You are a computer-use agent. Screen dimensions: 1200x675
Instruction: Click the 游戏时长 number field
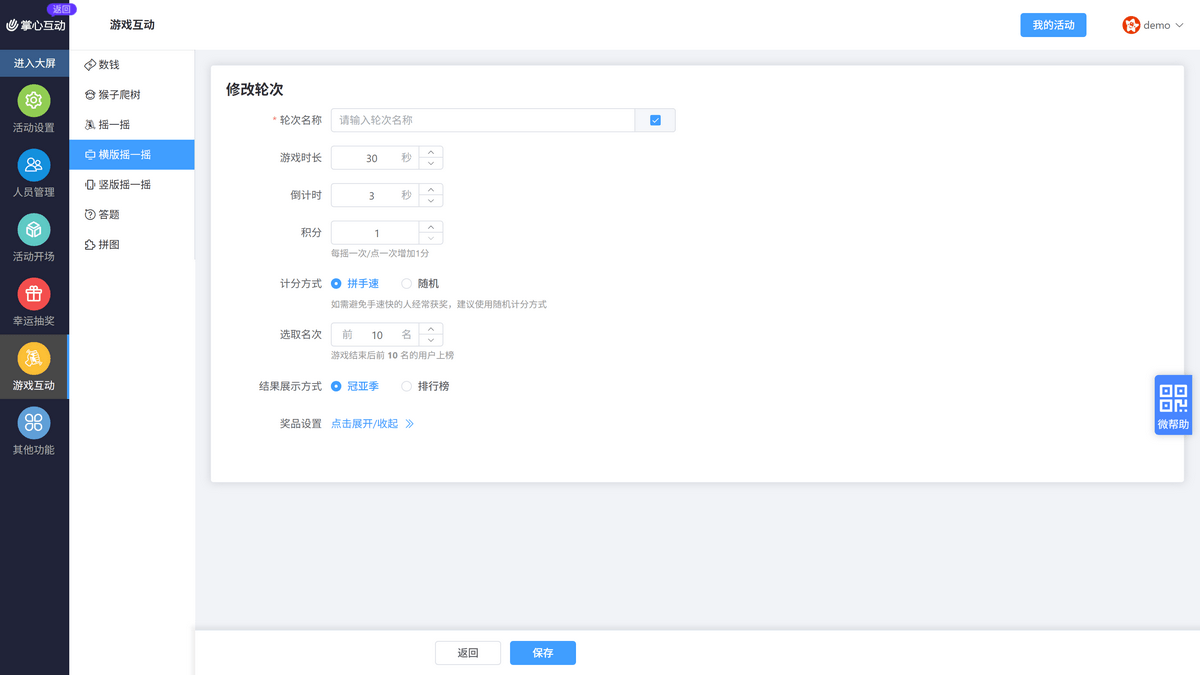[375, 158]
